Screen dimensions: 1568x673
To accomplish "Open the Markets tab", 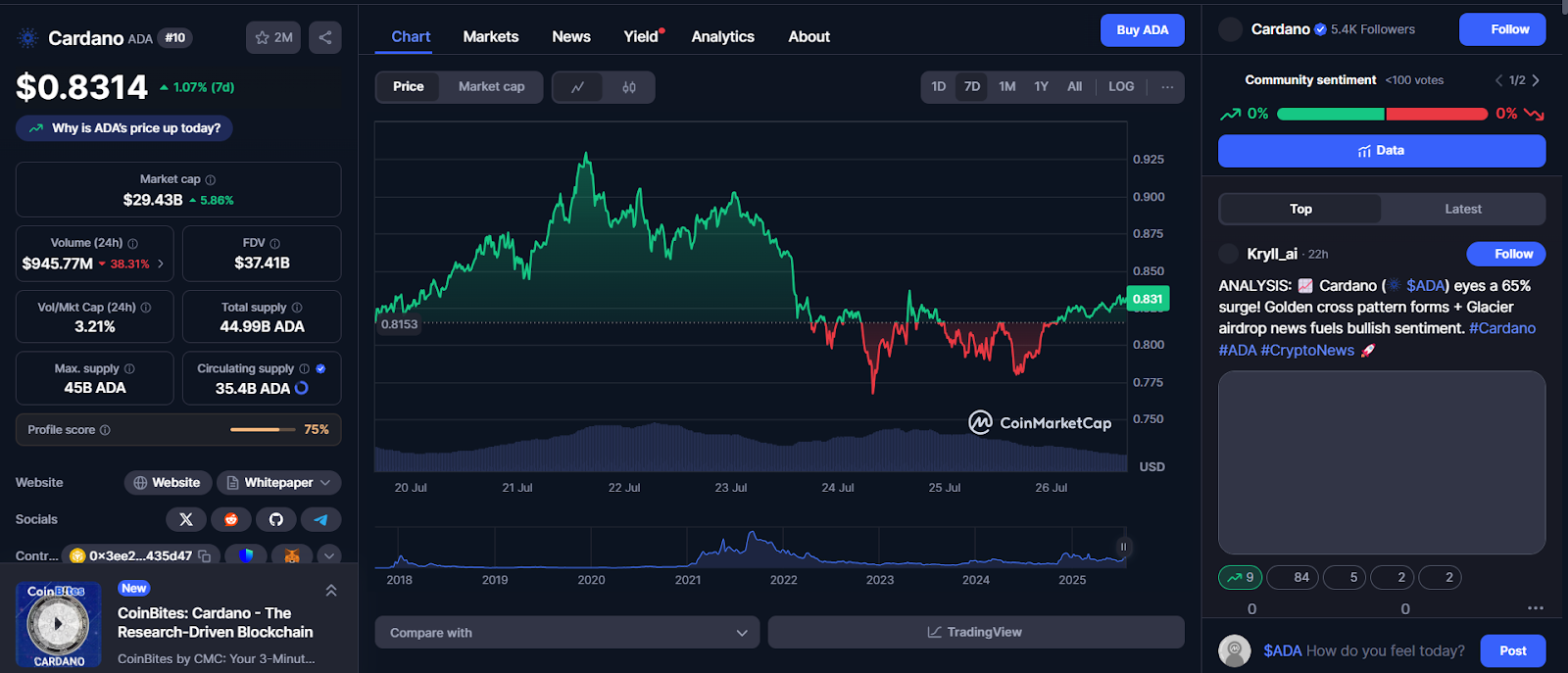I will point(491,36).
